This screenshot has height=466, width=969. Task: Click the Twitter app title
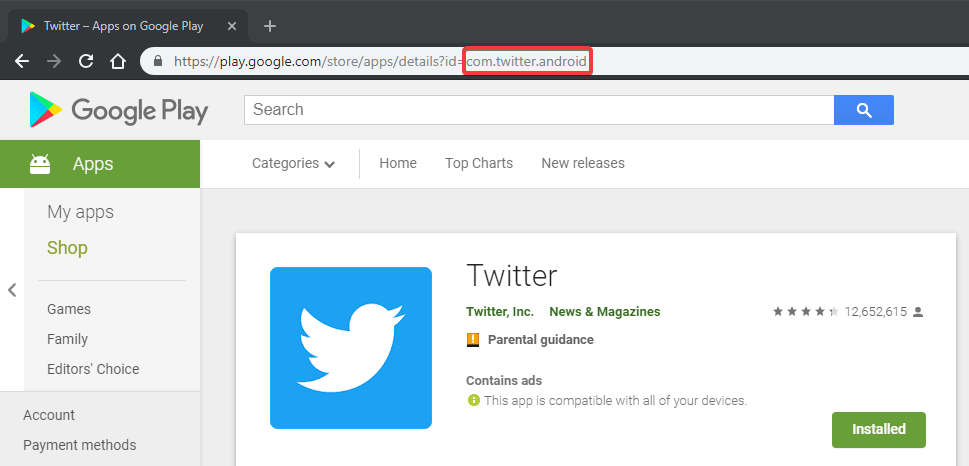512,276
